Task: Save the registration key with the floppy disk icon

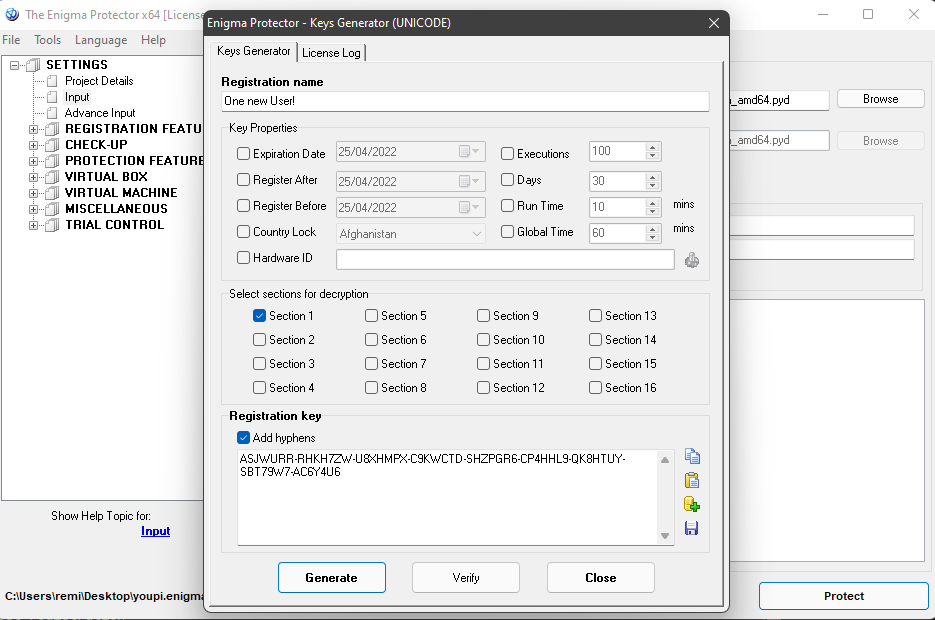Action: point(692,529)
